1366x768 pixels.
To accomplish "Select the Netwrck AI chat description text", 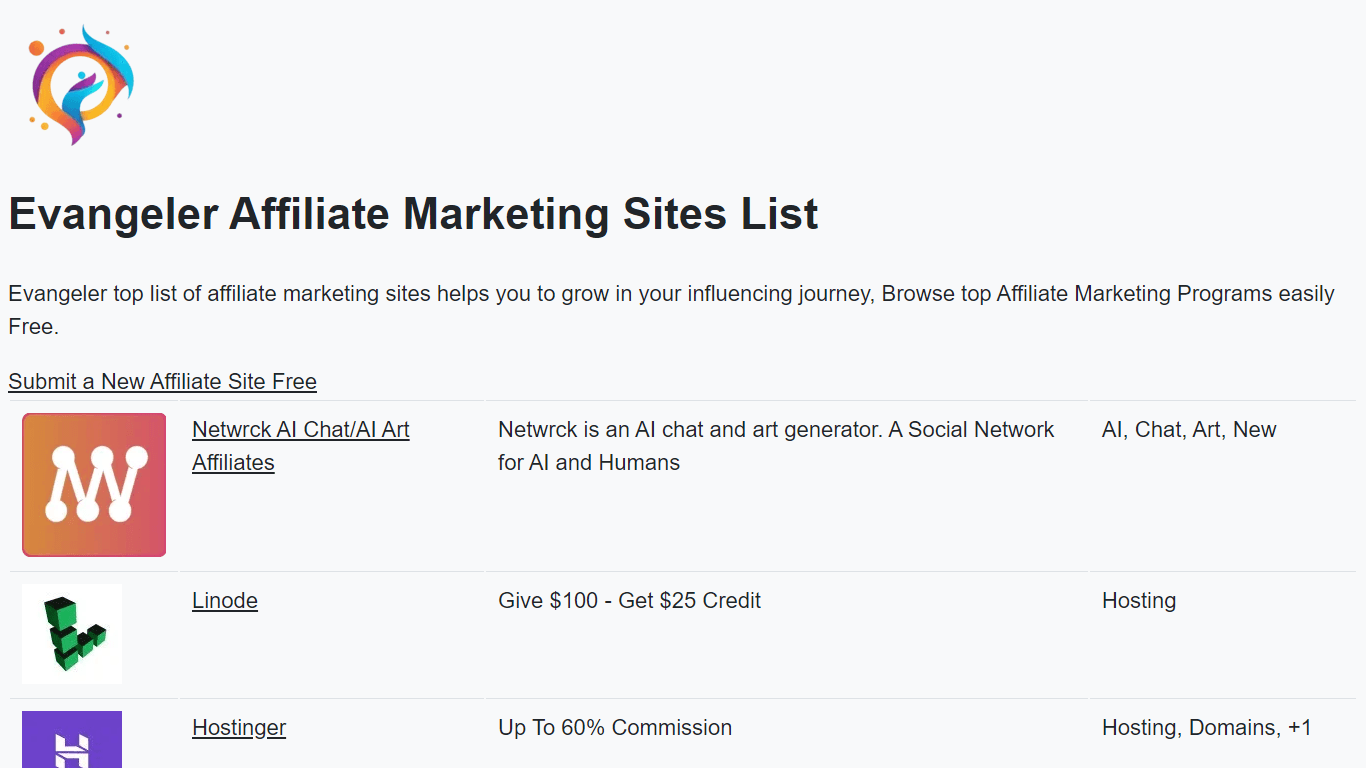I will pos(776,446).
